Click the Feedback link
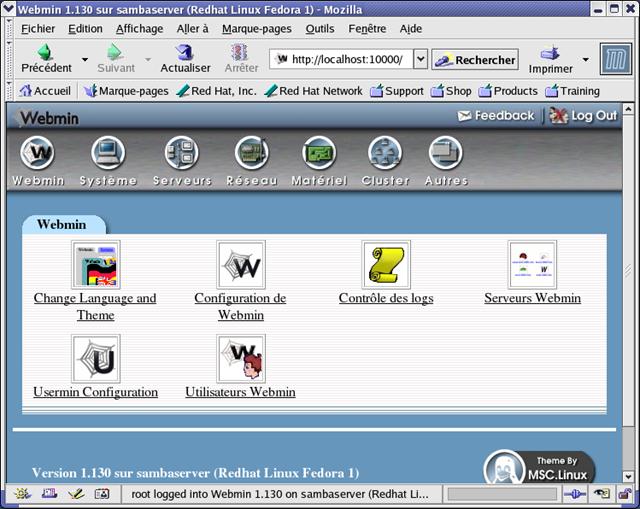The image size is (640, 509). point(495,116)
